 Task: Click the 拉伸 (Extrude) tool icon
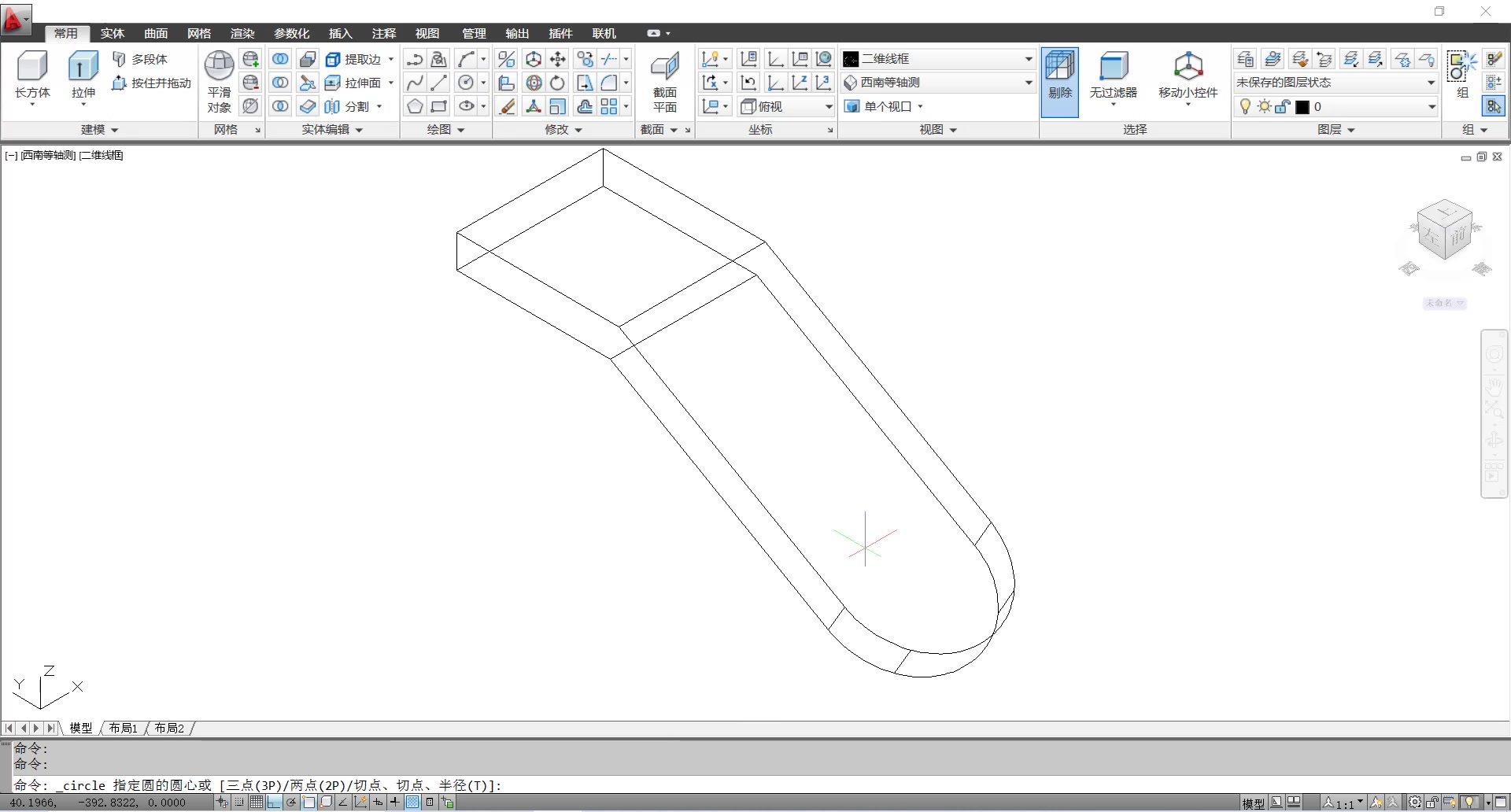tap(83, 66)
